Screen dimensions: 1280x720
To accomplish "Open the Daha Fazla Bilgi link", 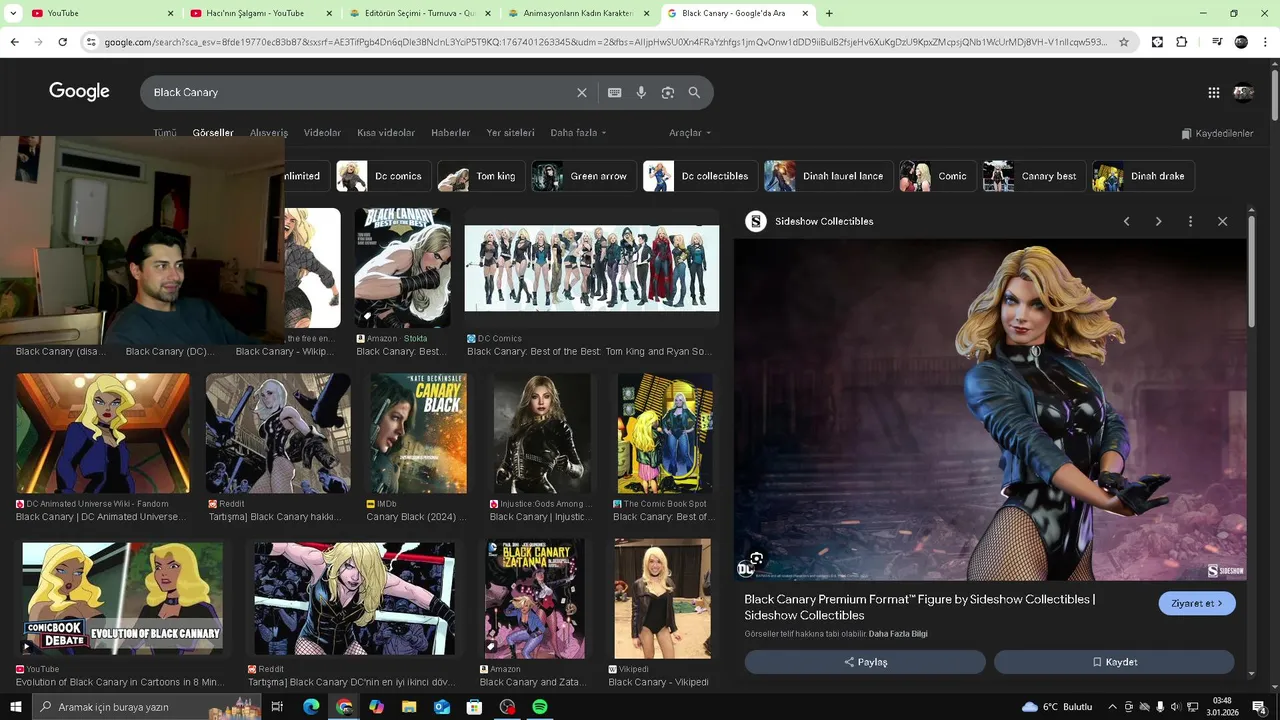I will (x=898, y=634).
